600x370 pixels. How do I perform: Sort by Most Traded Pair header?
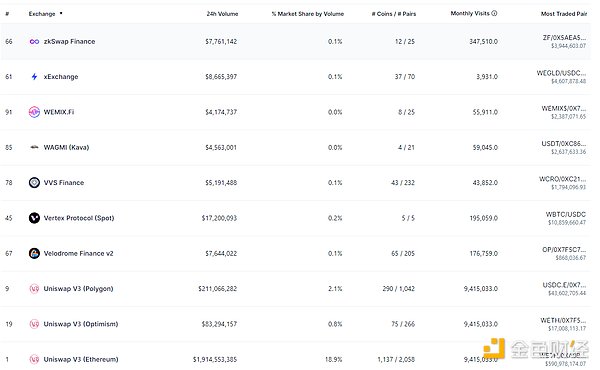pos(564,14)
